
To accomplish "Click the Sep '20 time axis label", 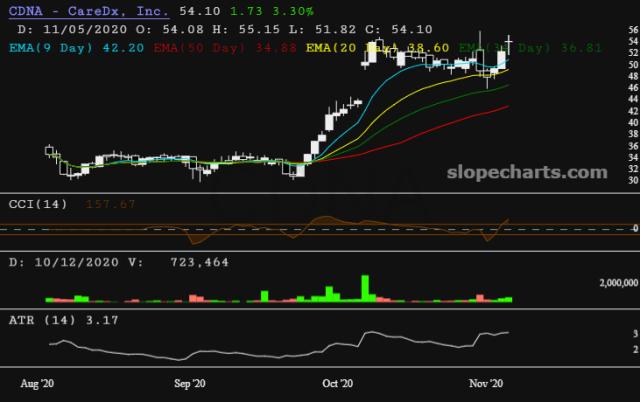I will coord(190,384).
